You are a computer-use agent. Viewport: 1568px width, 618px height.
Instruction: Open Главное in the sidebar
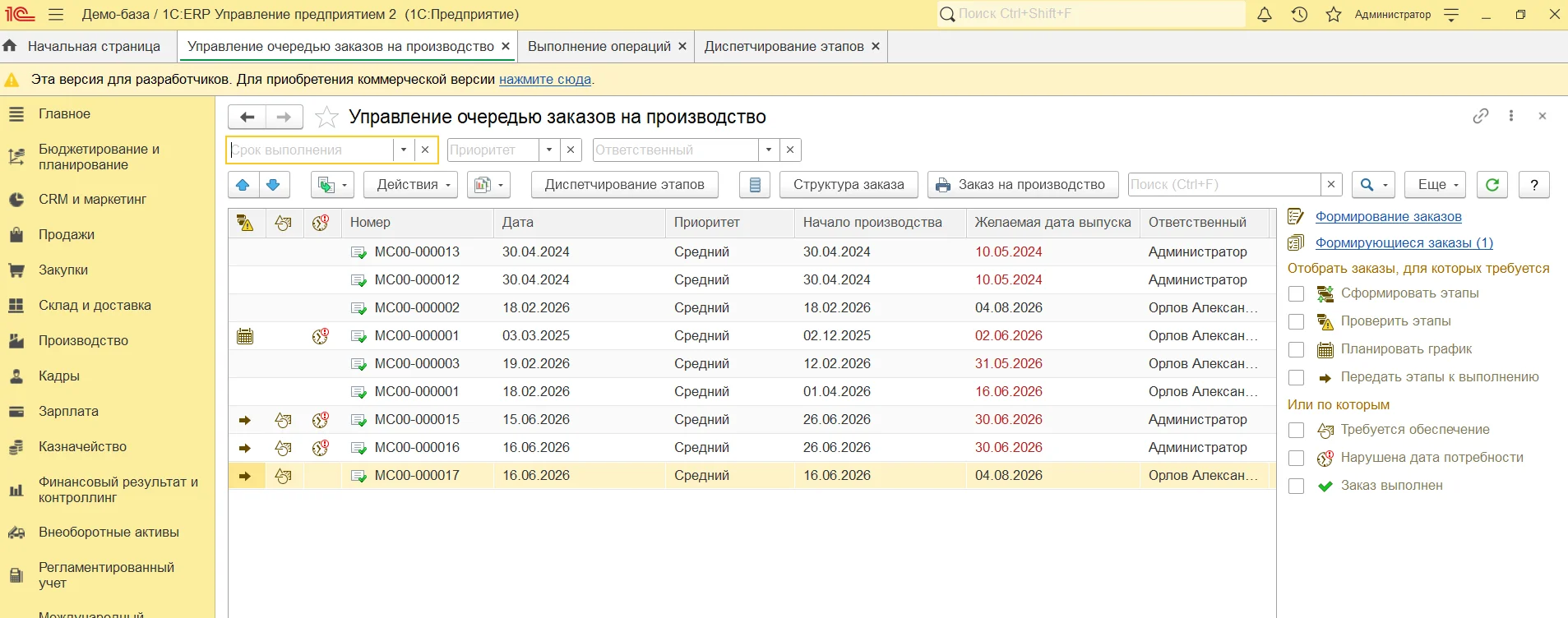64,113
